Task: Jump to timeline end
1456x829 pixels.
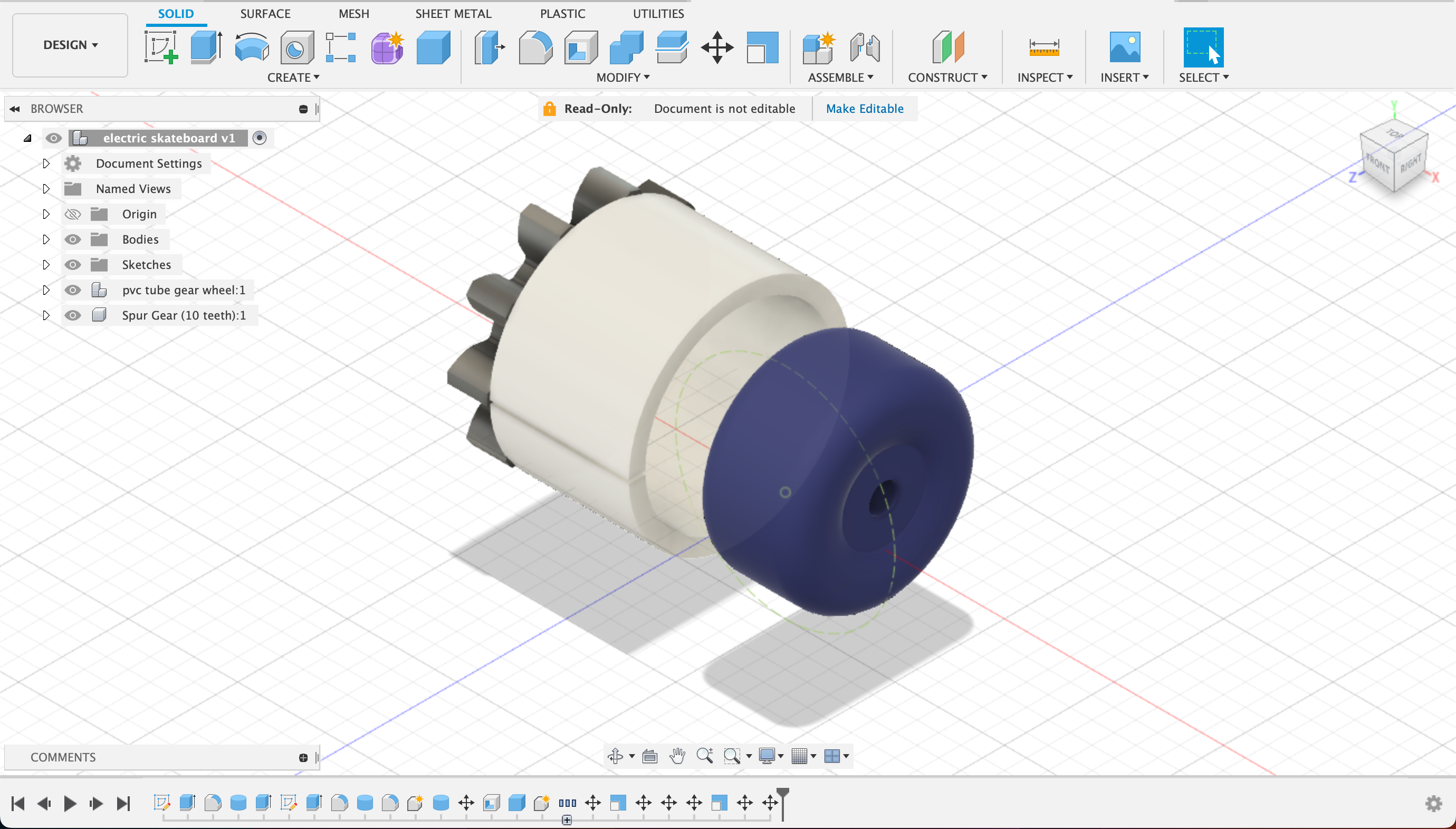Action: (x=123, y=803)
